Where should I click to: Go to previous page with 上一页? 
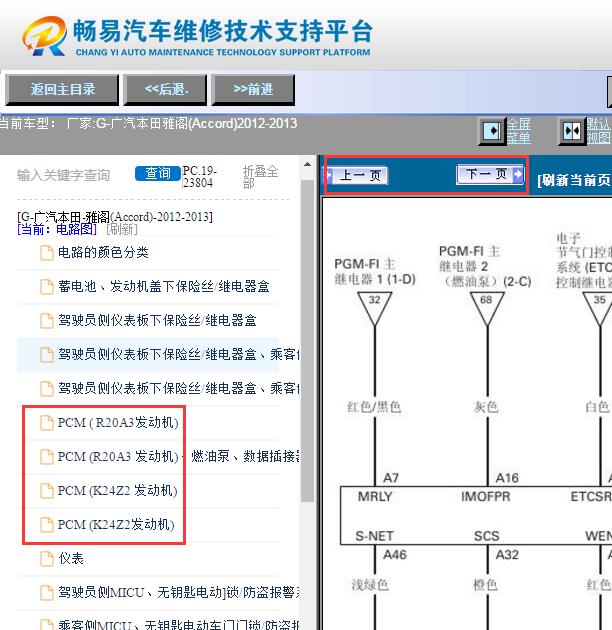pos(358,176)
